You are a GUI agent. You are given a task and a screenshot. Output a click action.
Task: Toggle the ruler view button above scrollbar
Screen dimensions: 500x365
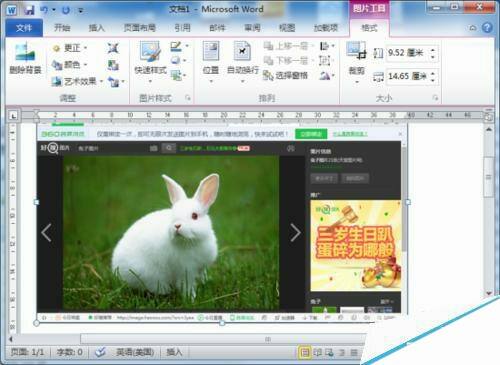488,117
